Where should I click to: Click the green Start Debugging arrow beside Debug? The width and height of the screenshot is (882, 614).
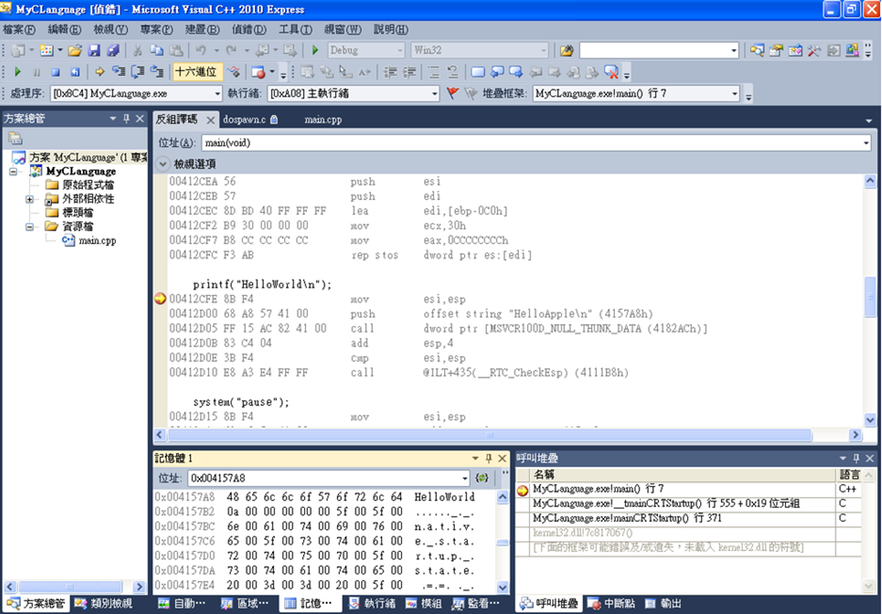(x=315, y=51)
